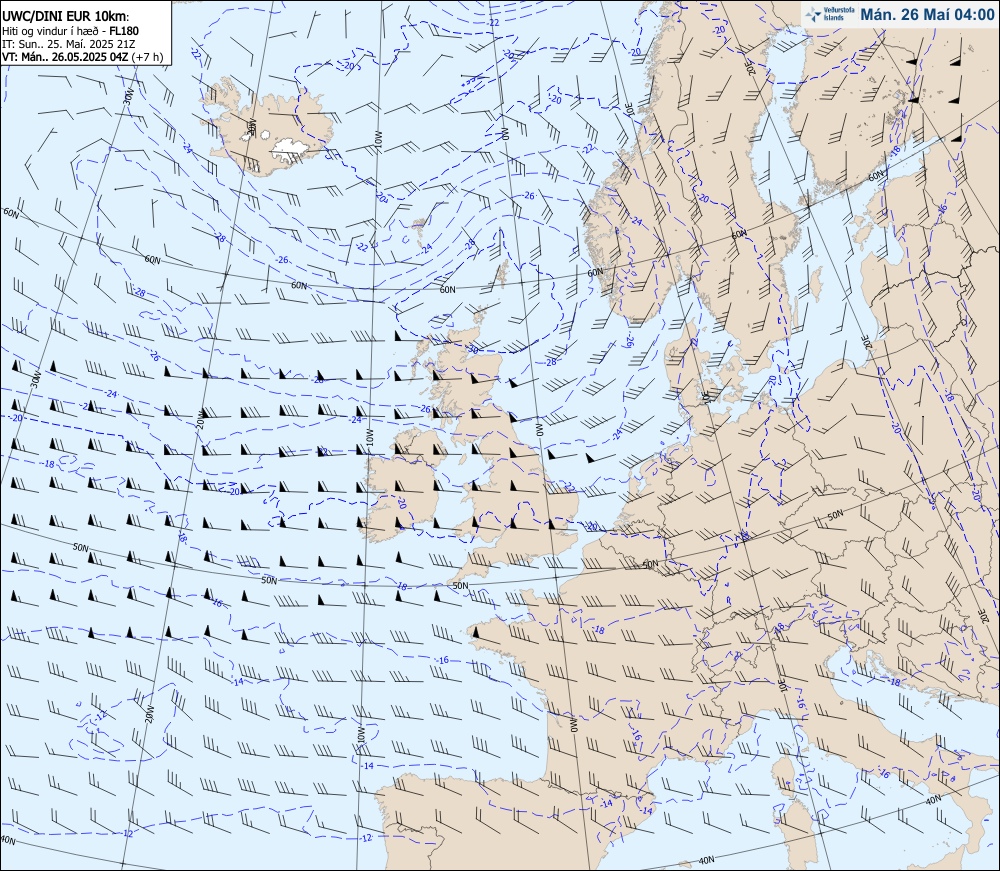Click the island of Corsica
The width and height of the screenshot is (1000, 871).
click(786, 777)
